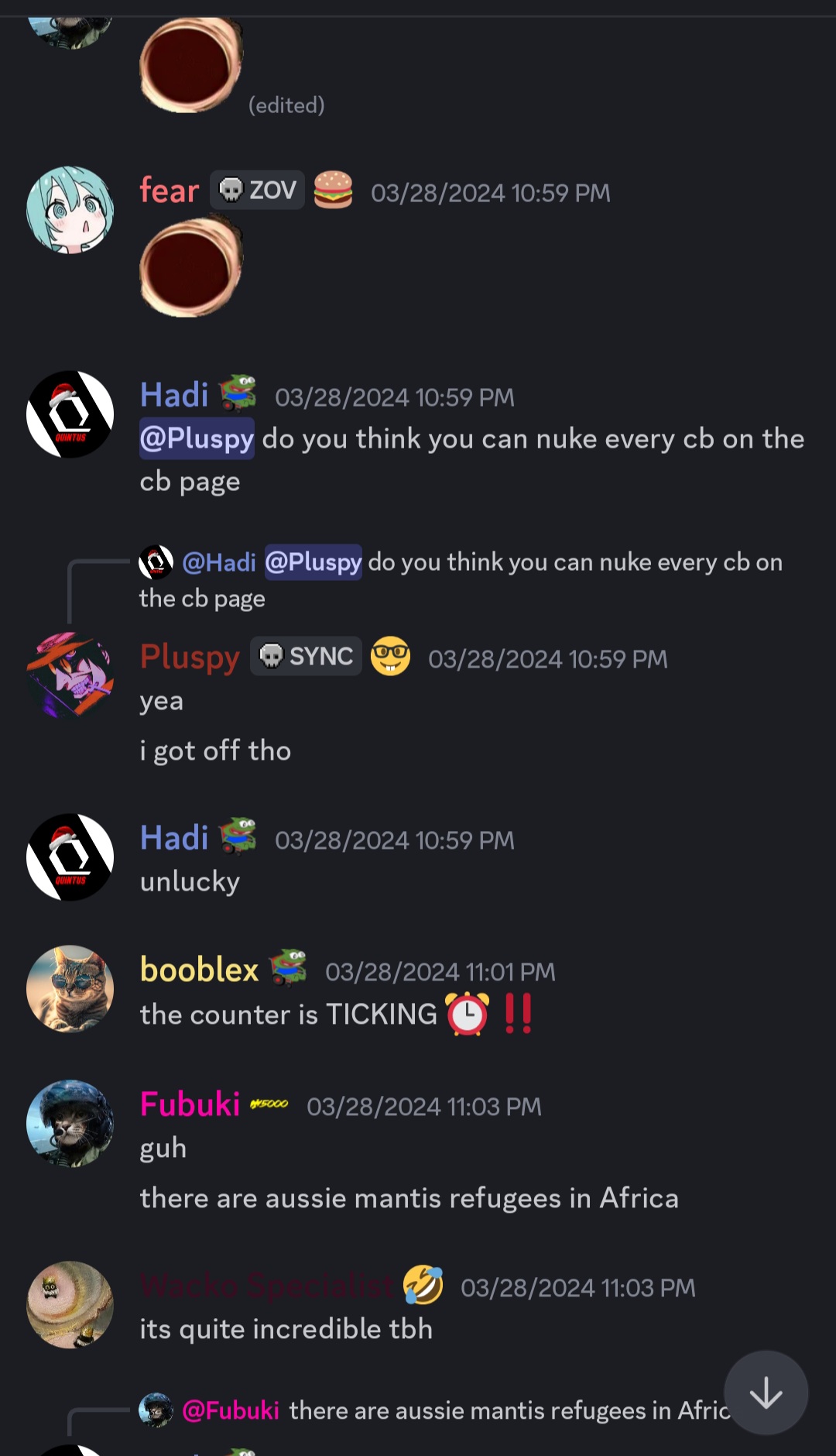Screen dimensions: 836x1456
Task: Tap the @Pluspy mention in Hadi's message
Action: coord(197,439)
